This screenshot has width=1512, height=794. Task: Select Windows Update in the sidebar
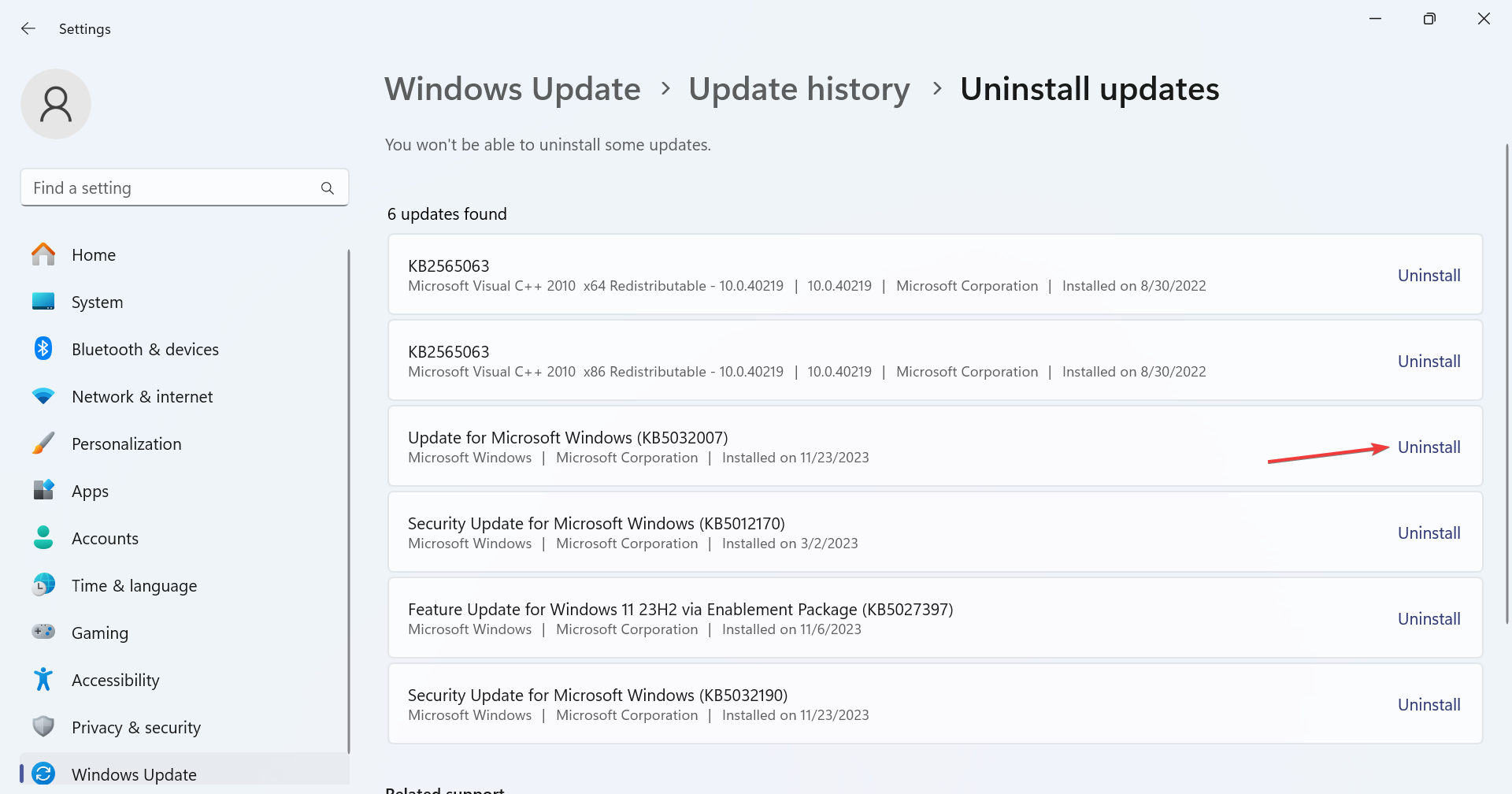coord(134,774)
